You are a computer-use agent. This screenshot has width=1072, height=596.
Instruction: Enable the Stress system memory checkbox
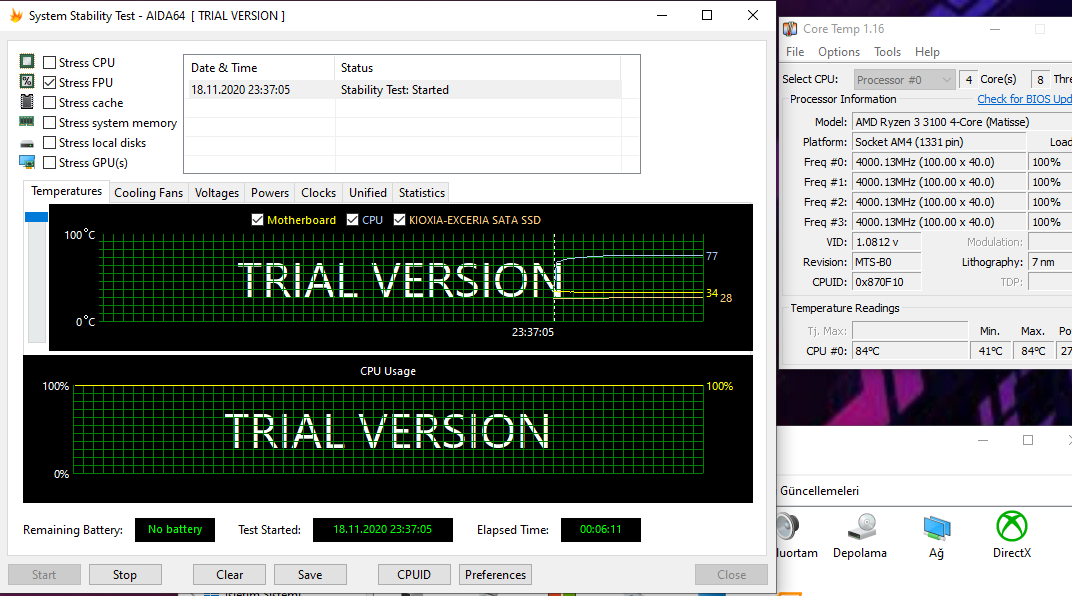(x=49, y=122)
